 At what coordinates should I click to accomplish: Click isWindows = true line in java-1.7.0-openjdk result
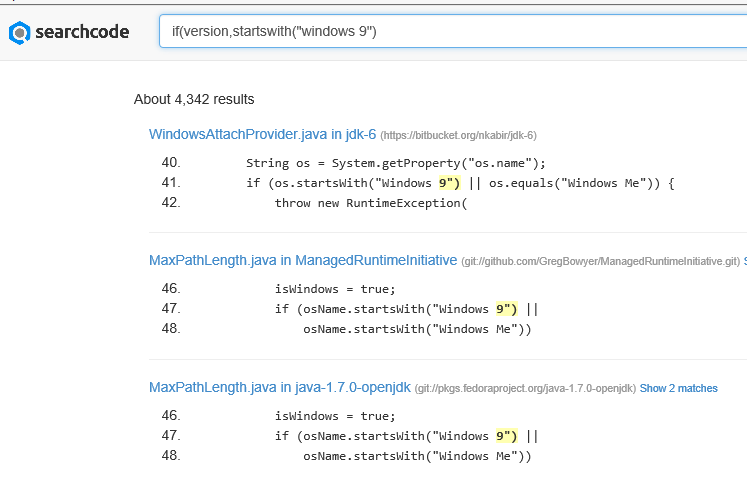click(335, 416)
